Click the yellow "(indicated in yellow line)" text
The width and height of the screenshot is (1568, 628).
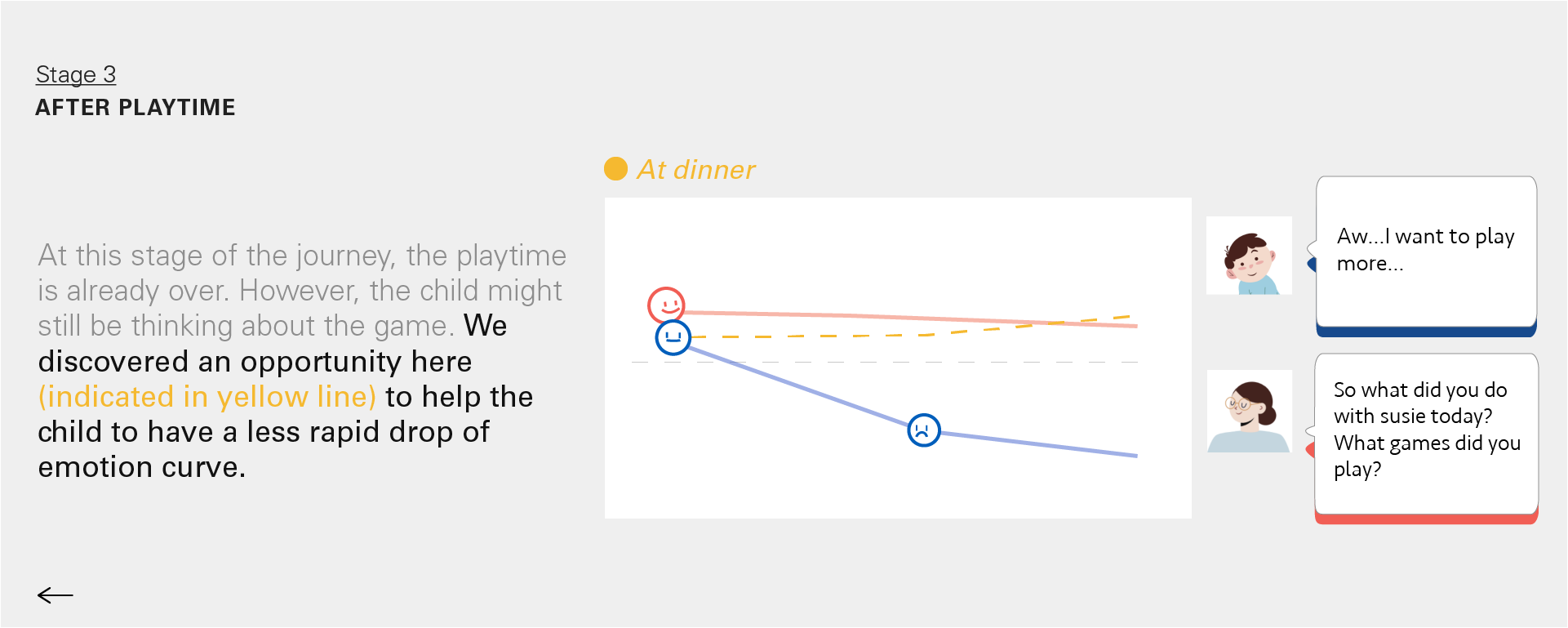pyautogui.click(x=207, y=397)
